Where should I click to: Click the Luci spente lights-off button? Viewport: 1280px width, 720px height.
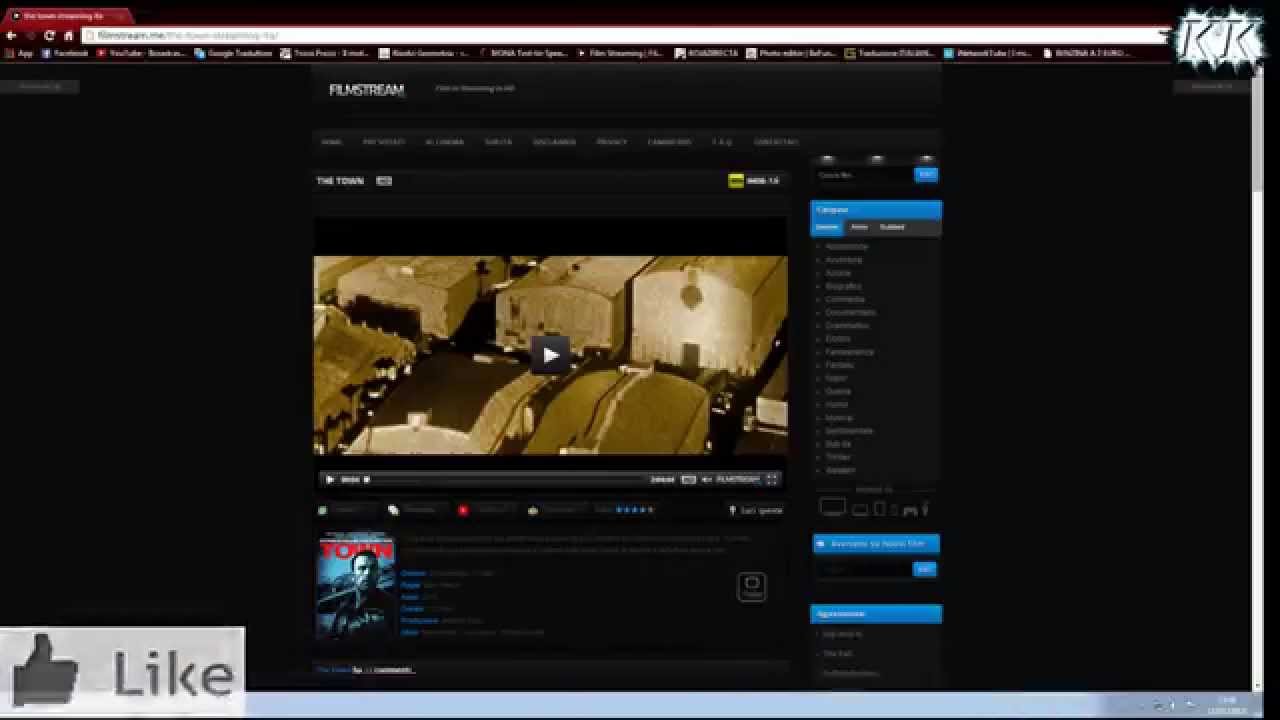click(x=755, y=510)
